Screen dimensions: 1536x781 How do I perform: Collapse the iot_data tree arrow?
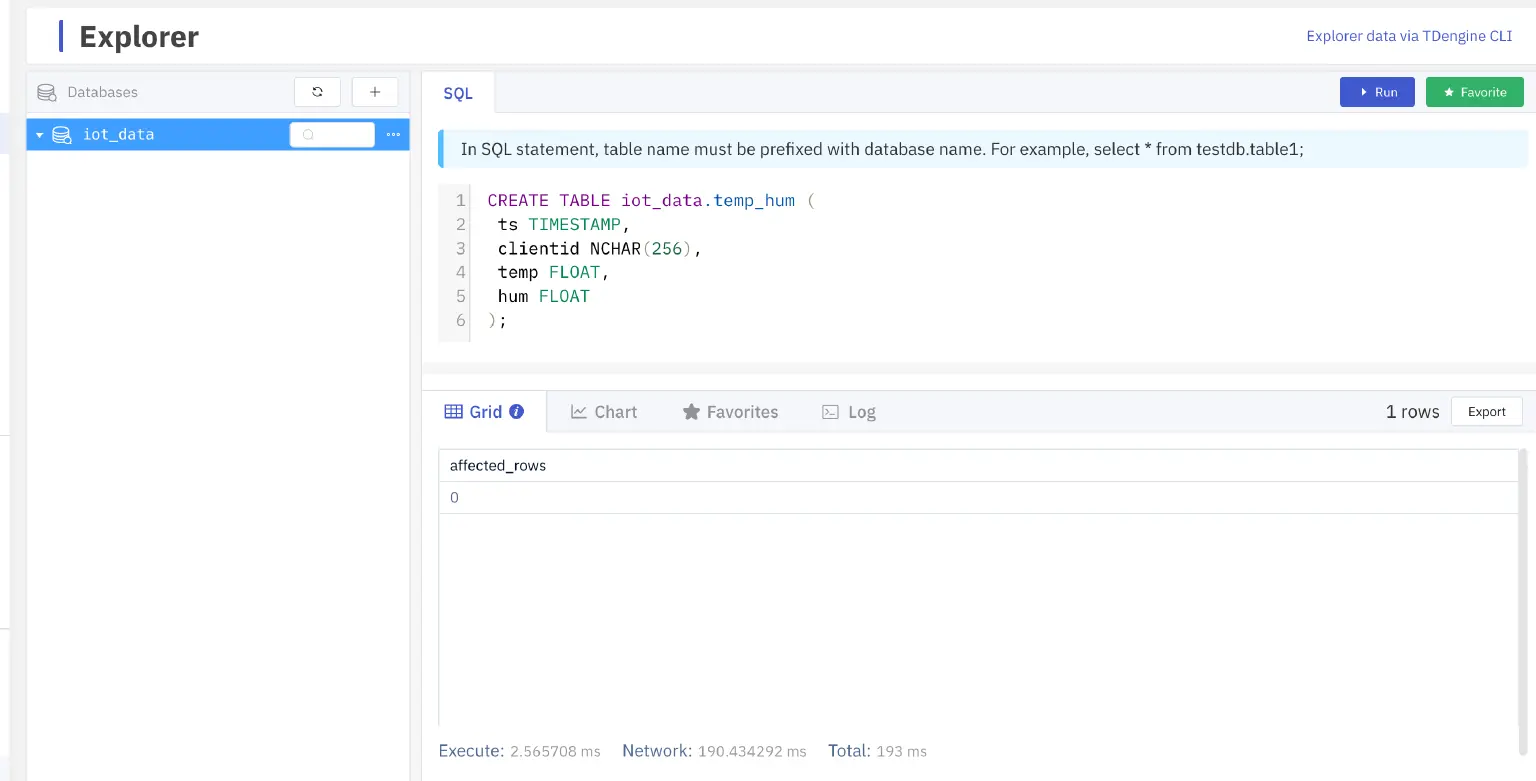[x=39, y=135]
